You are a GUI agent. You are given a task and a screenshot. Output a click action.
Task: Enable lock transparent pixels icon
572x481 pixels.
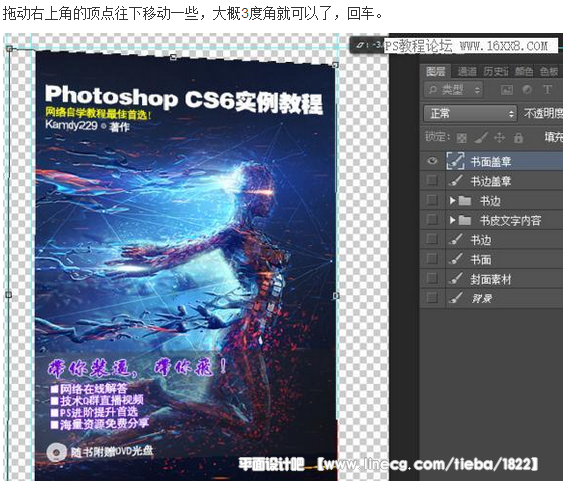pyautogui.click(x=461, y=138)
